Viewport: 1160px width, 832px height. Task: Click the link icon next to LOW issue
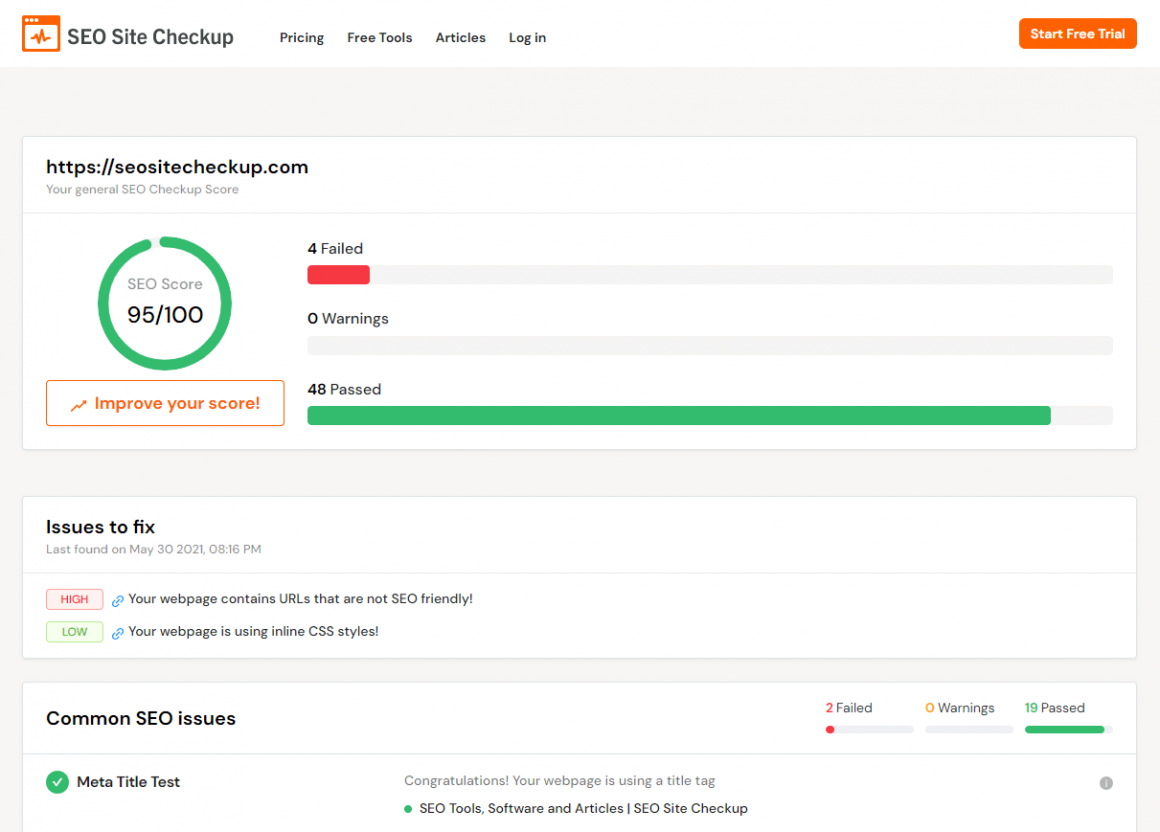118,633
